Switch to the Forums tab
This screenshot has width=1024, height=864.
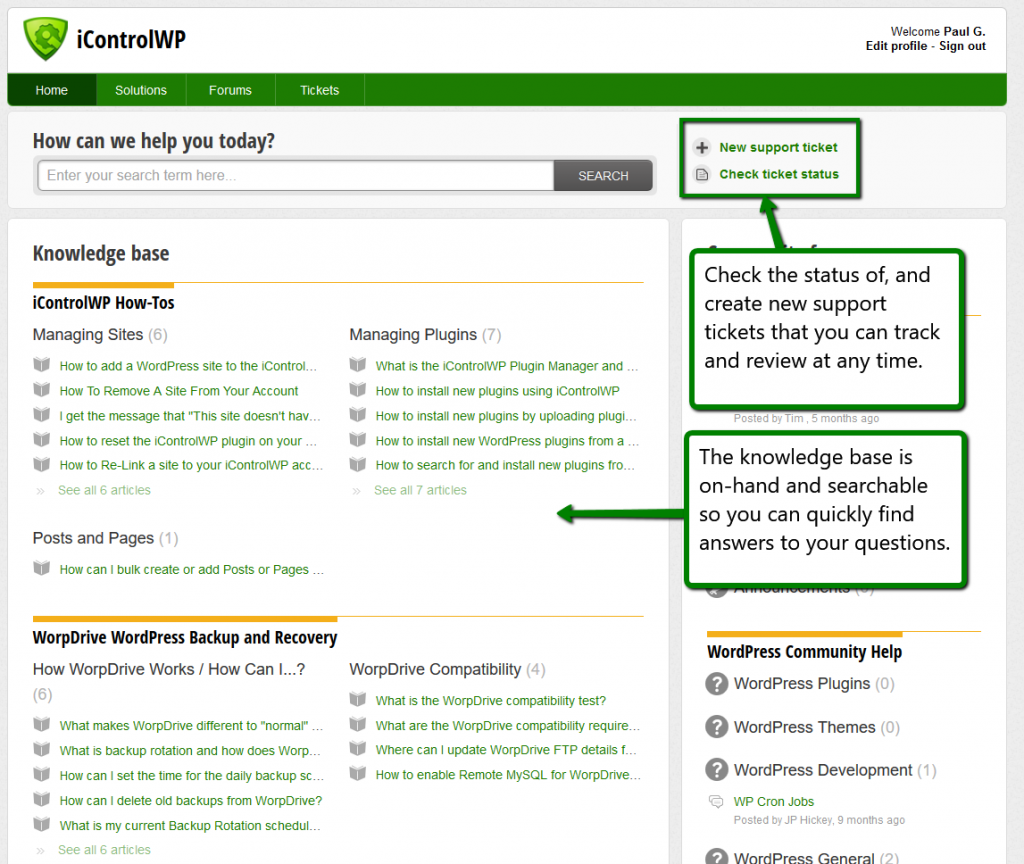pos(230,89)
